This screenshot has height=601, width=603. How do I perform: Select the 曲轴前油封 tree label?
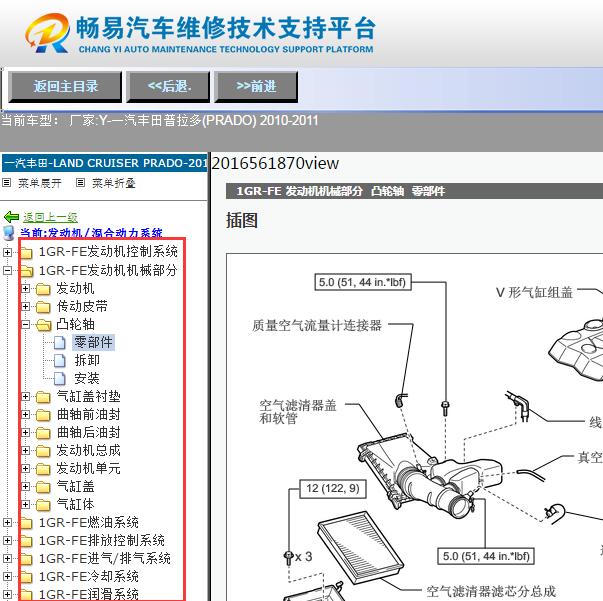(x=88, y=414)
